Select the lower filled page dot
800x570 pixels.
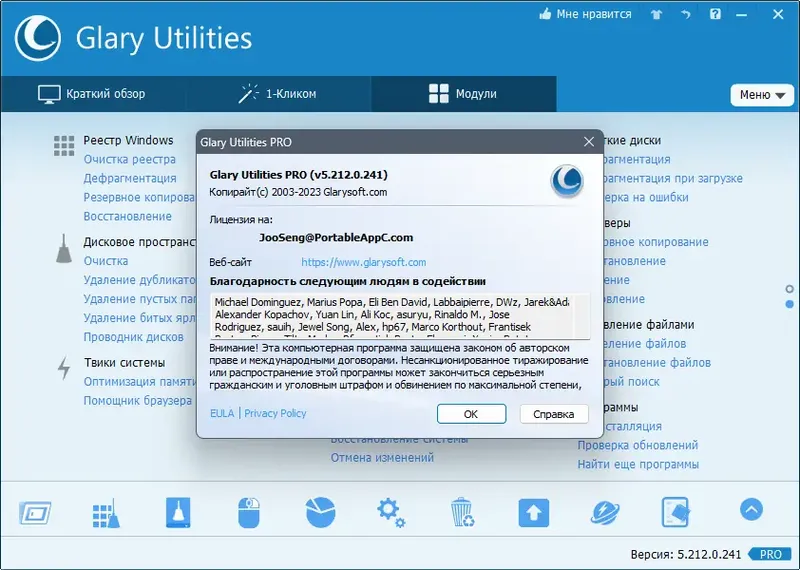click(789, 304)
